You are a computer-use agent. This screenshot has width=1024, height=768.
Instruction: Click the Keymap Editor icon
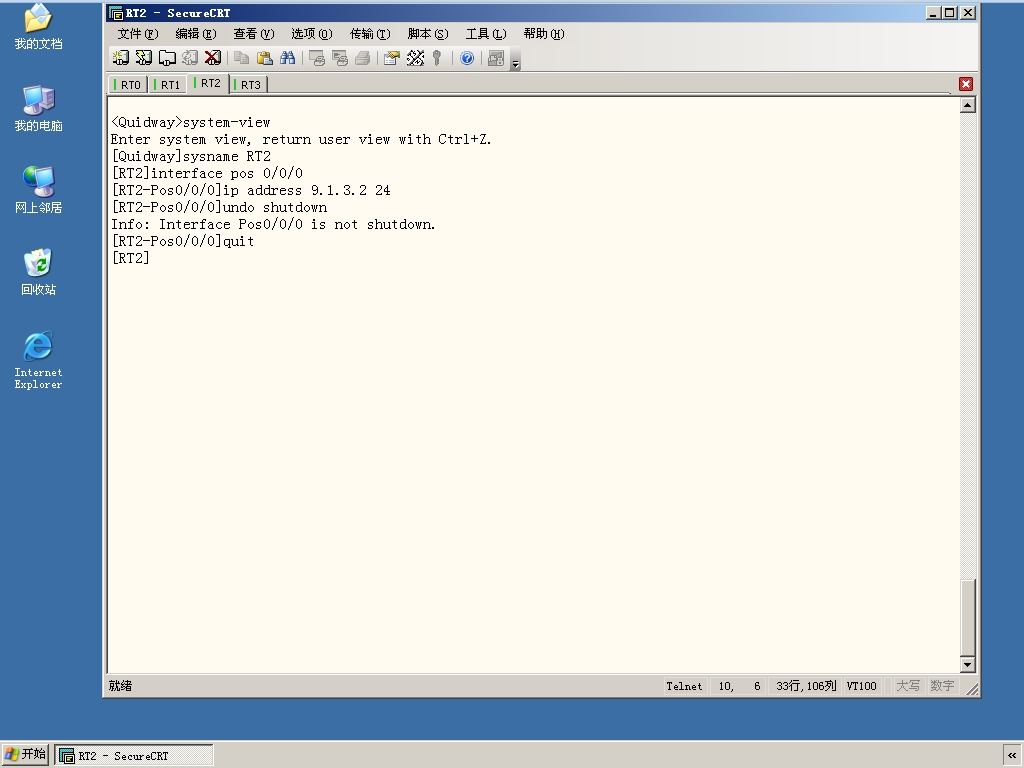(x=415, y=58)
